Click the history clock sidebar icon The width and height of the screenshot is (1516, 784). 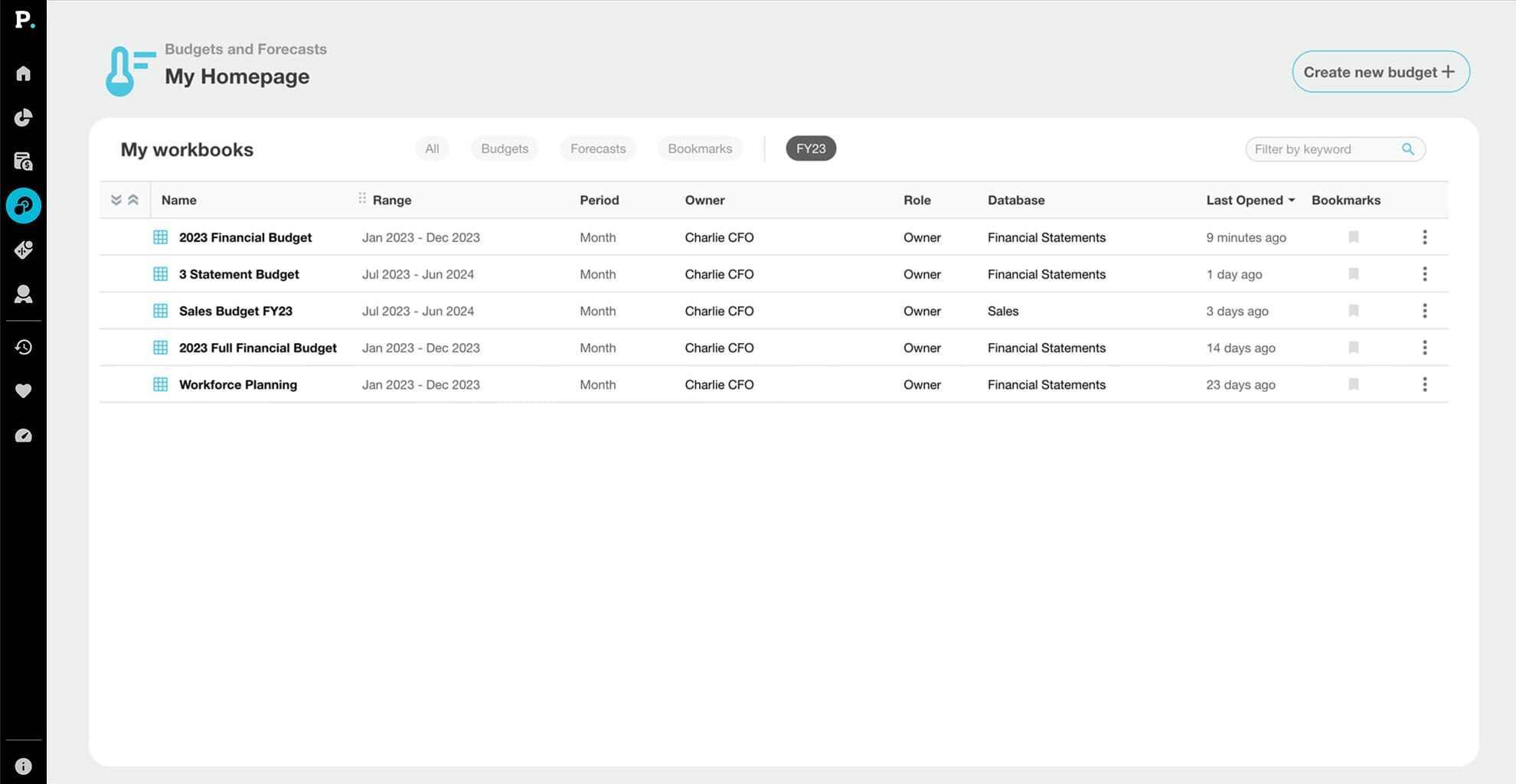(x=23, y=347)
